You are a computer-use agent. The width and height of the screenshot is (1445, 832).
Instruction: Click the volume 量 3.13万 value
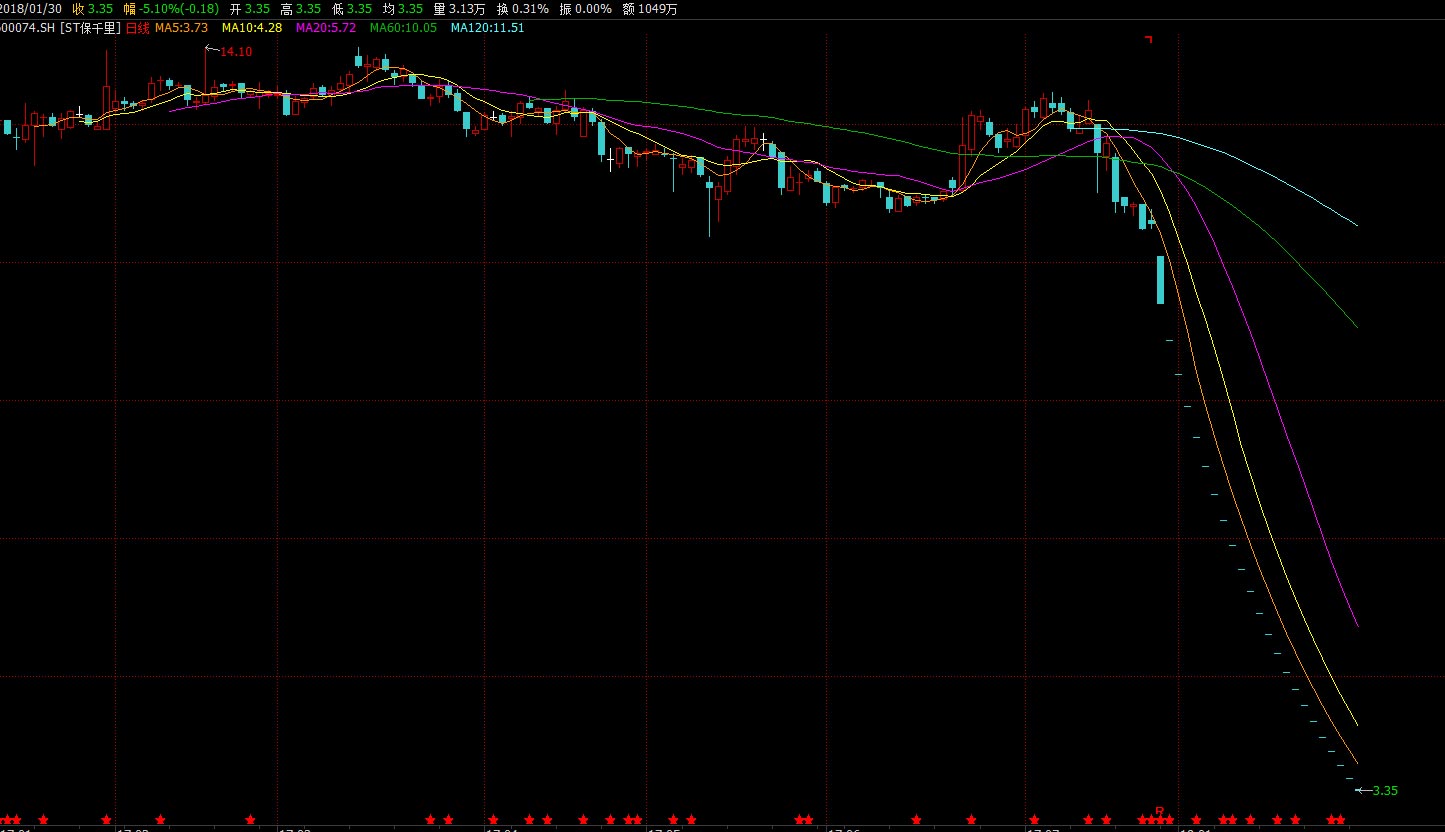coord(459,8)
